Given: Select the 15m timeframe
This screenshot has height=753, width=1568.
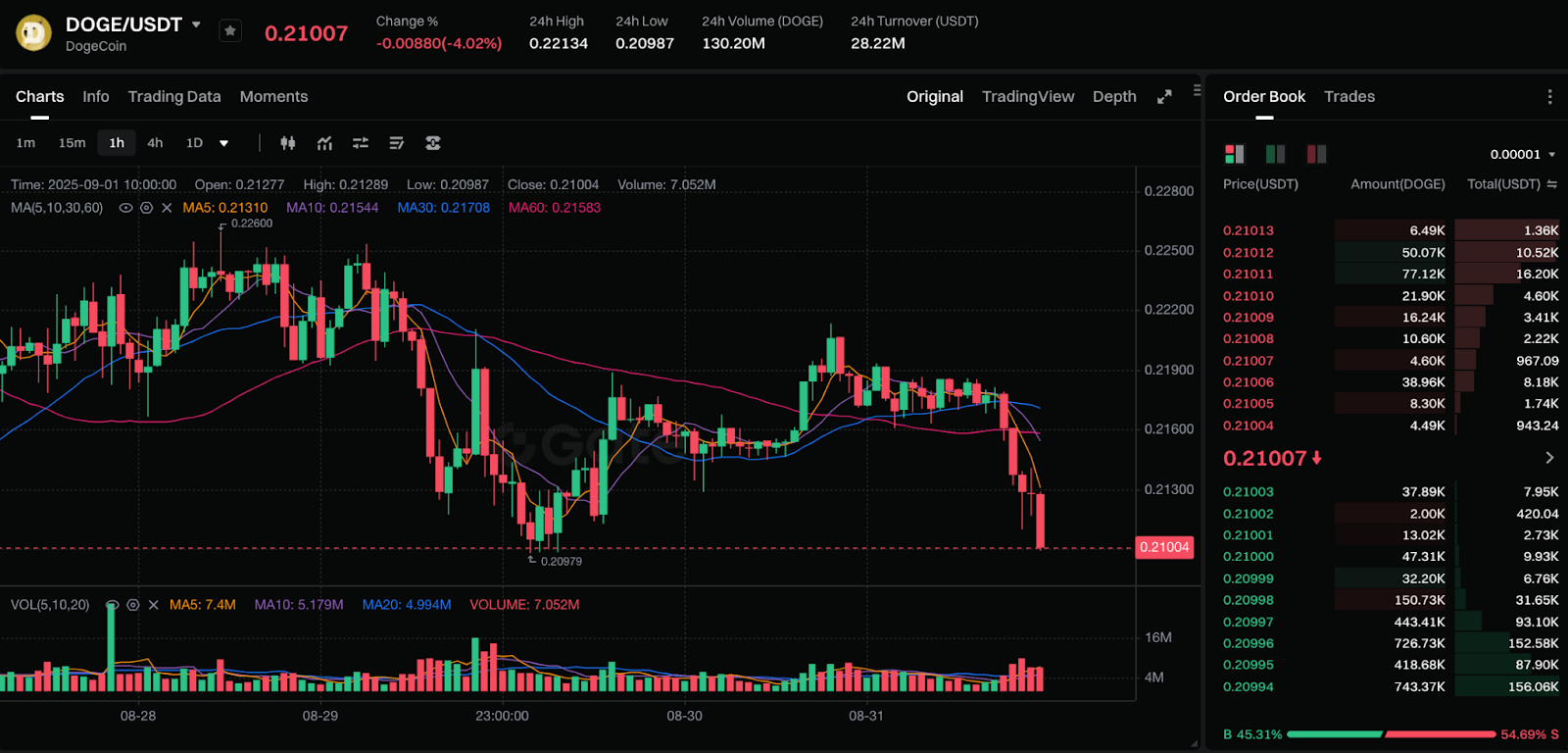Looking at the screenshot, I should click(72, 143).
